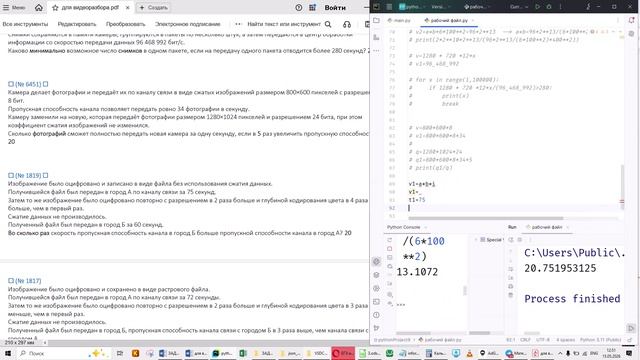
Task: Open the Python Packages tool icon
Action: (376, 275)
